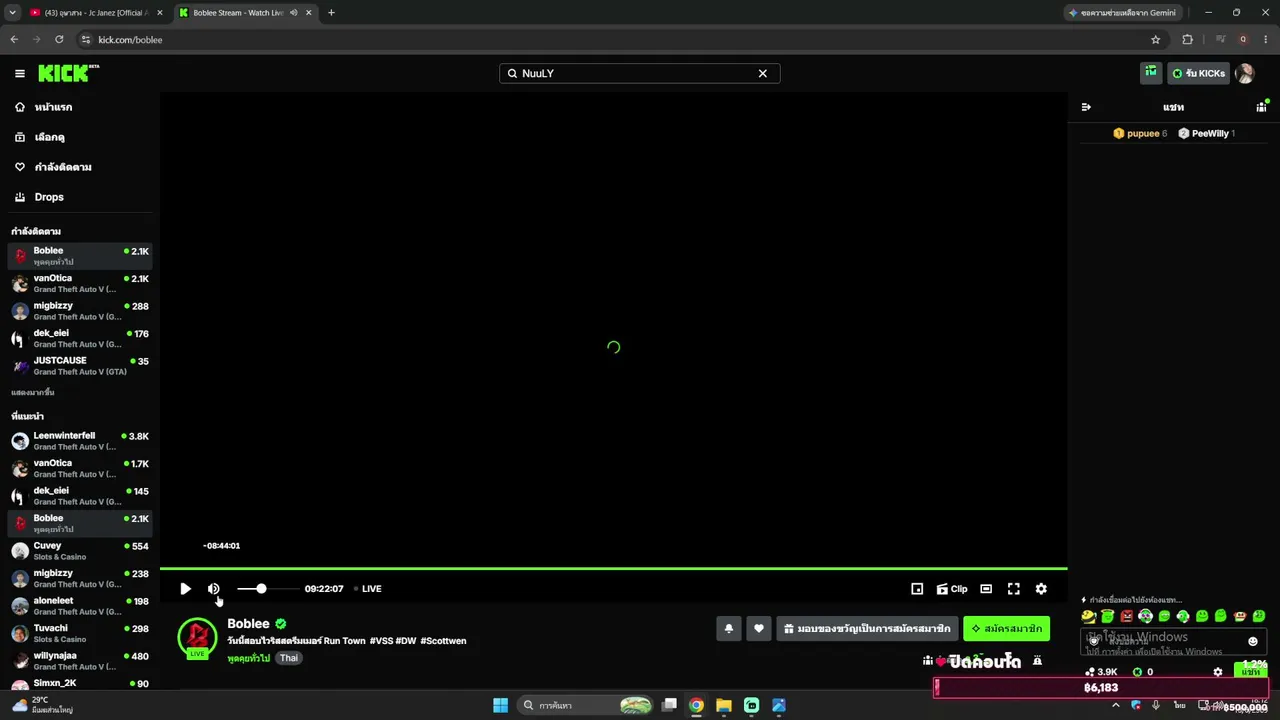Bookmark this page with star icon
This screenshot has height=720, width=1280.
1156,40
